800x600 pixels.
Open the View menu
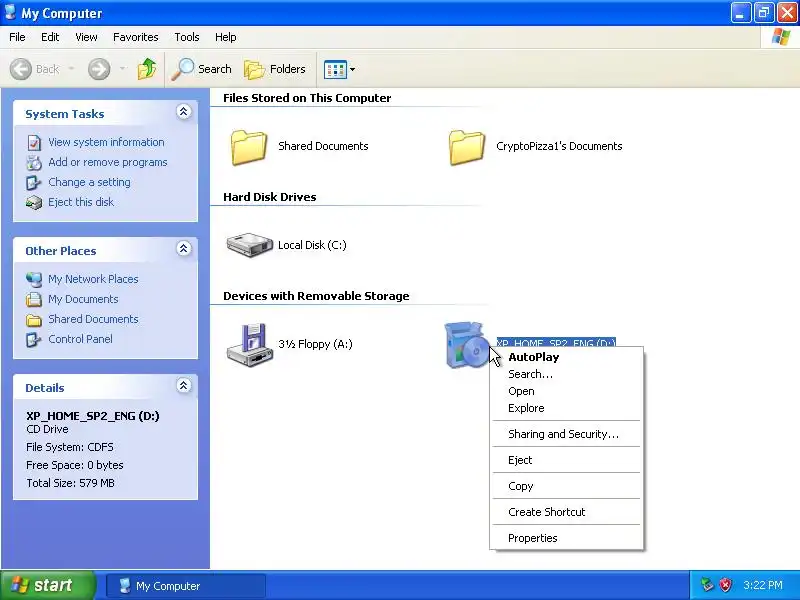pos(86,37)
